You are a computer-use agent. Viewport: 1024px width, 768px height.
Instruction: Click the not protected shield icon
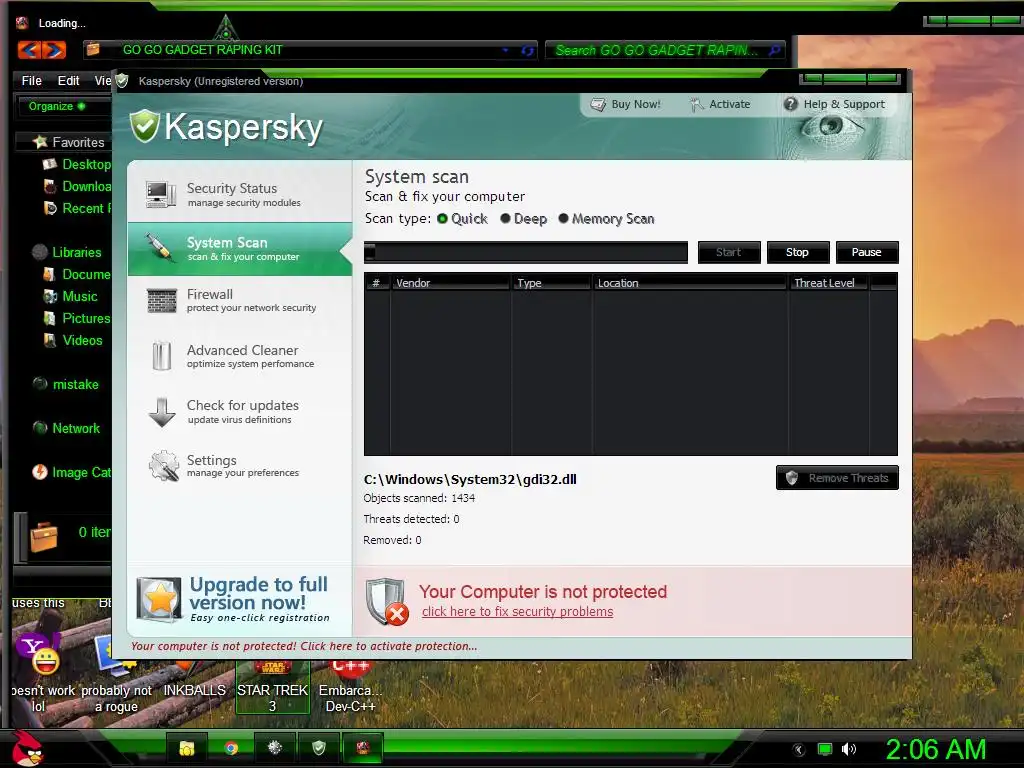[387, 601]
